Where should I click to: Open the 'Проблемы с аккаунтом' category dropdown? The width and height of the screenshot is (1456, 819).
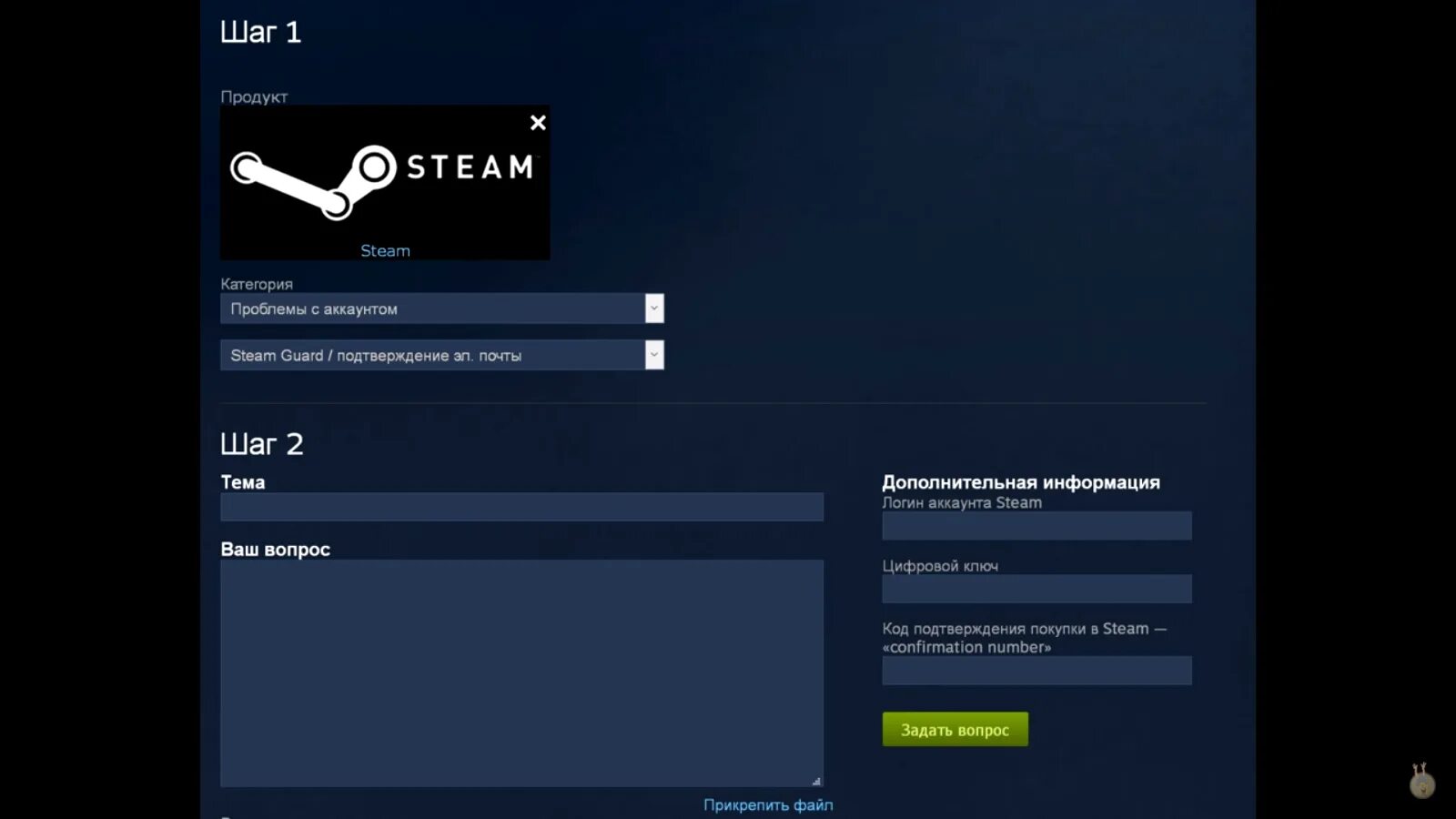click(x=442, y=308)
